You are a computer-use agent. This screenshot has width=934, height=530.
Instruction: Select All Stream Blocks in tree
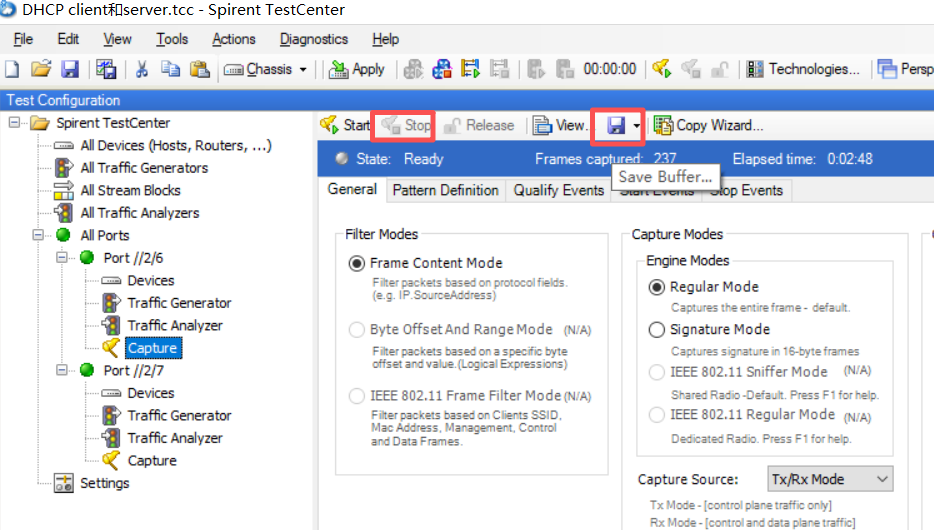[x=130, y=191]
